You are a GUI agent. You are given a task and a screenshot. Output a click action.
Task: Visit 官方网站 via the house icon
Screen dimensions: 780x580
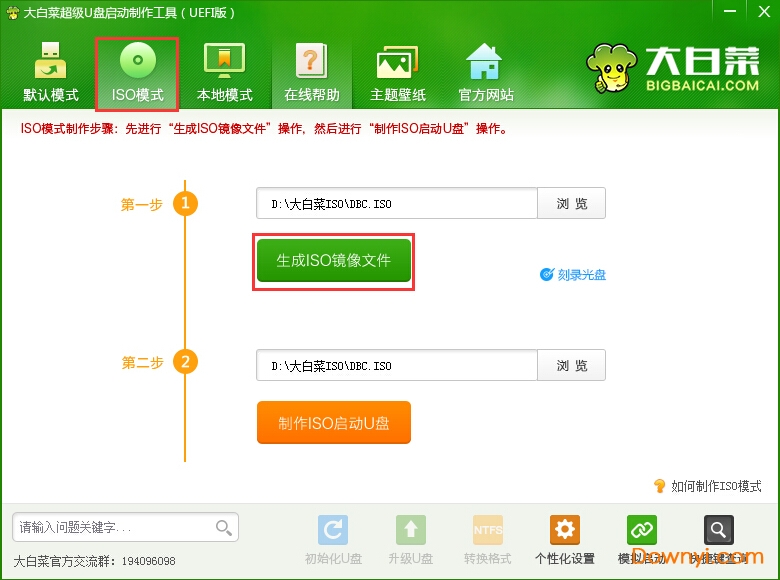tap(485, 73)
